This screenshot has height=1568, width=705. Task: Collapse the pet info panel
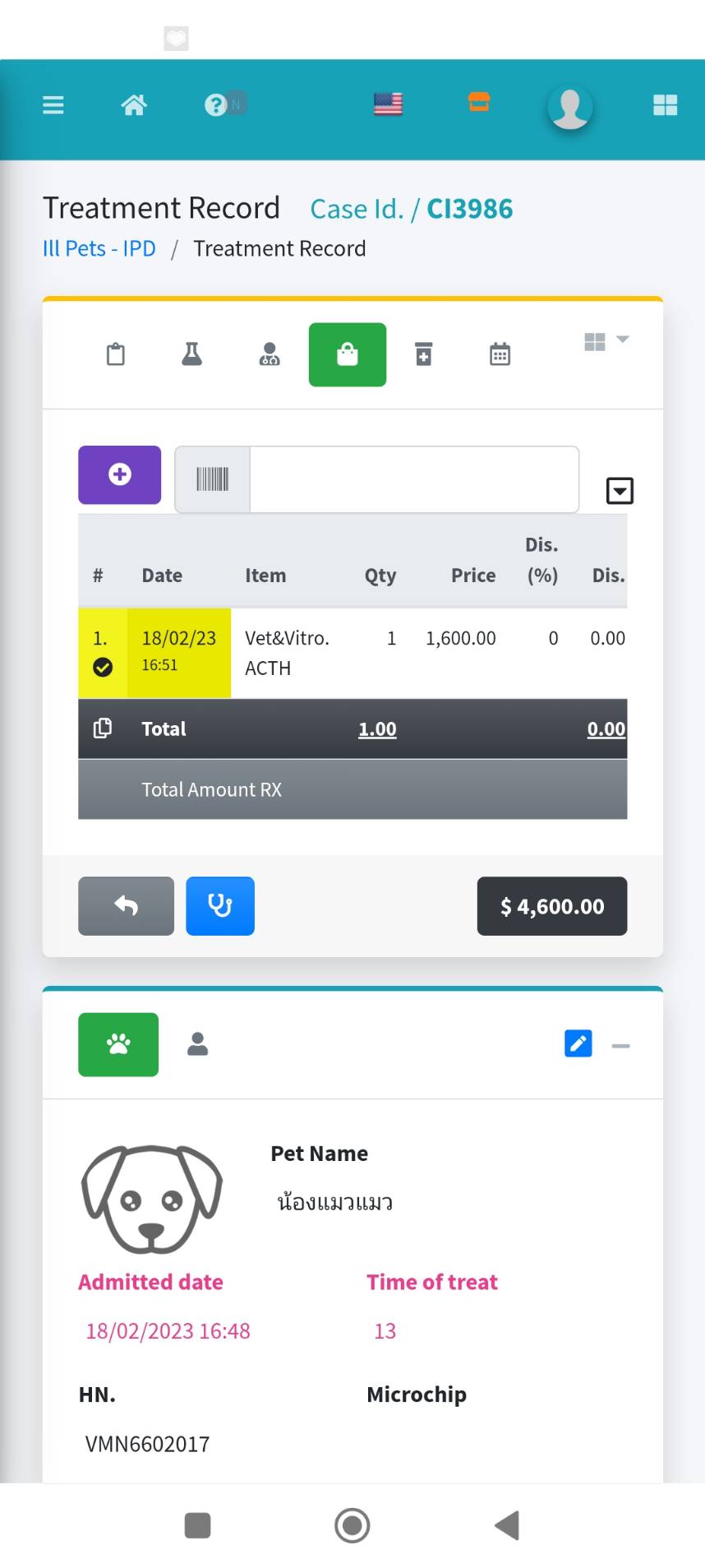pos(621,1046)
